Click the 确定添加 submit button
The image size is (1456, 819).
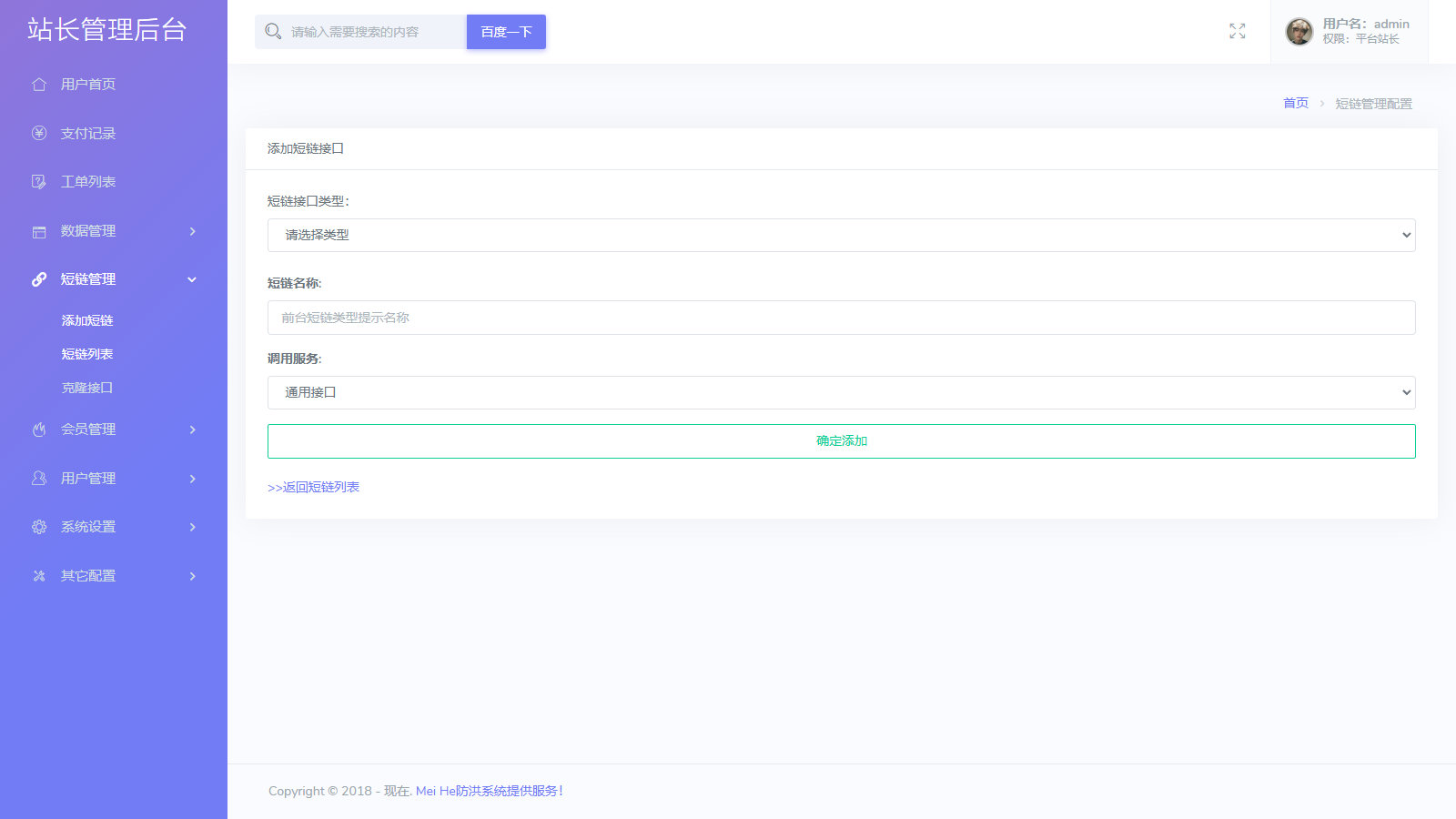point(842,441)
